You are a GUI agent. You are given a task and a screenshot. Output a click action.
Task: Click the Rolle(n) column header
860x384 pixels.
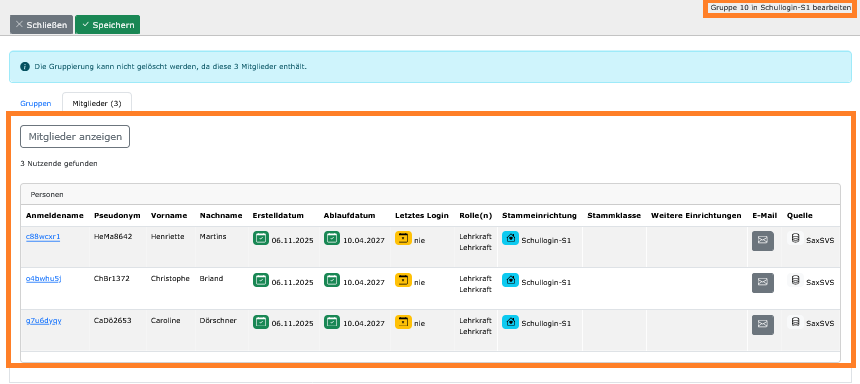coord(476,216)
